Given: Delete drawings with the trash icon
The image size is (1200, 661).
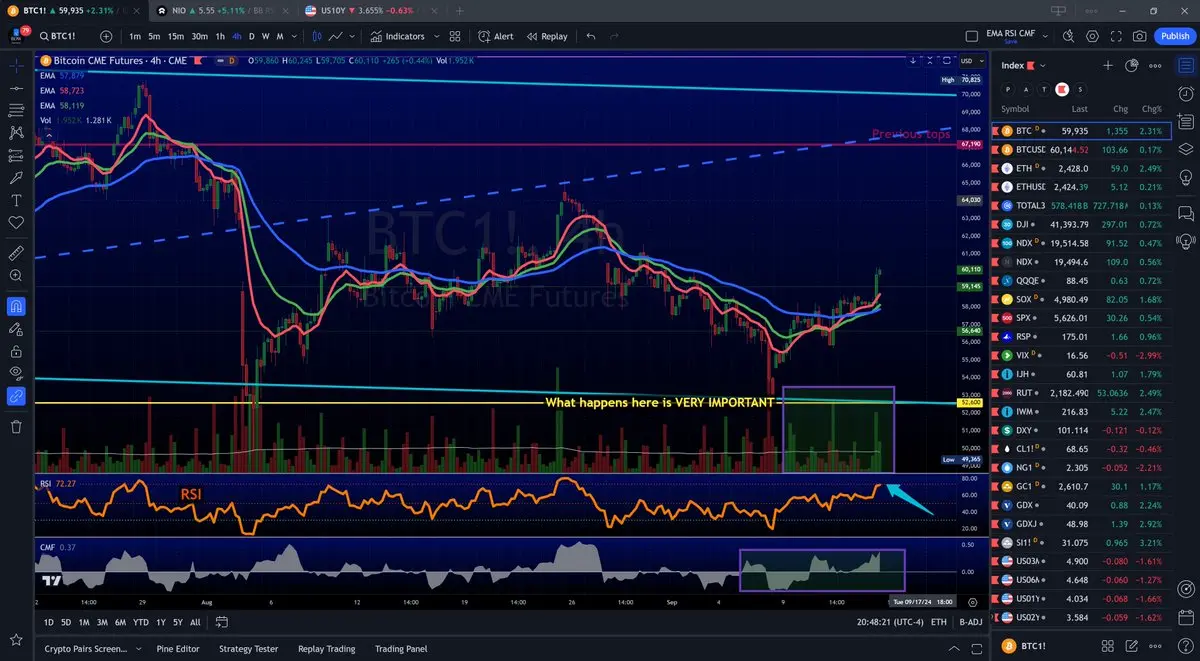Looking at the screenshot, I should point(16,427).
